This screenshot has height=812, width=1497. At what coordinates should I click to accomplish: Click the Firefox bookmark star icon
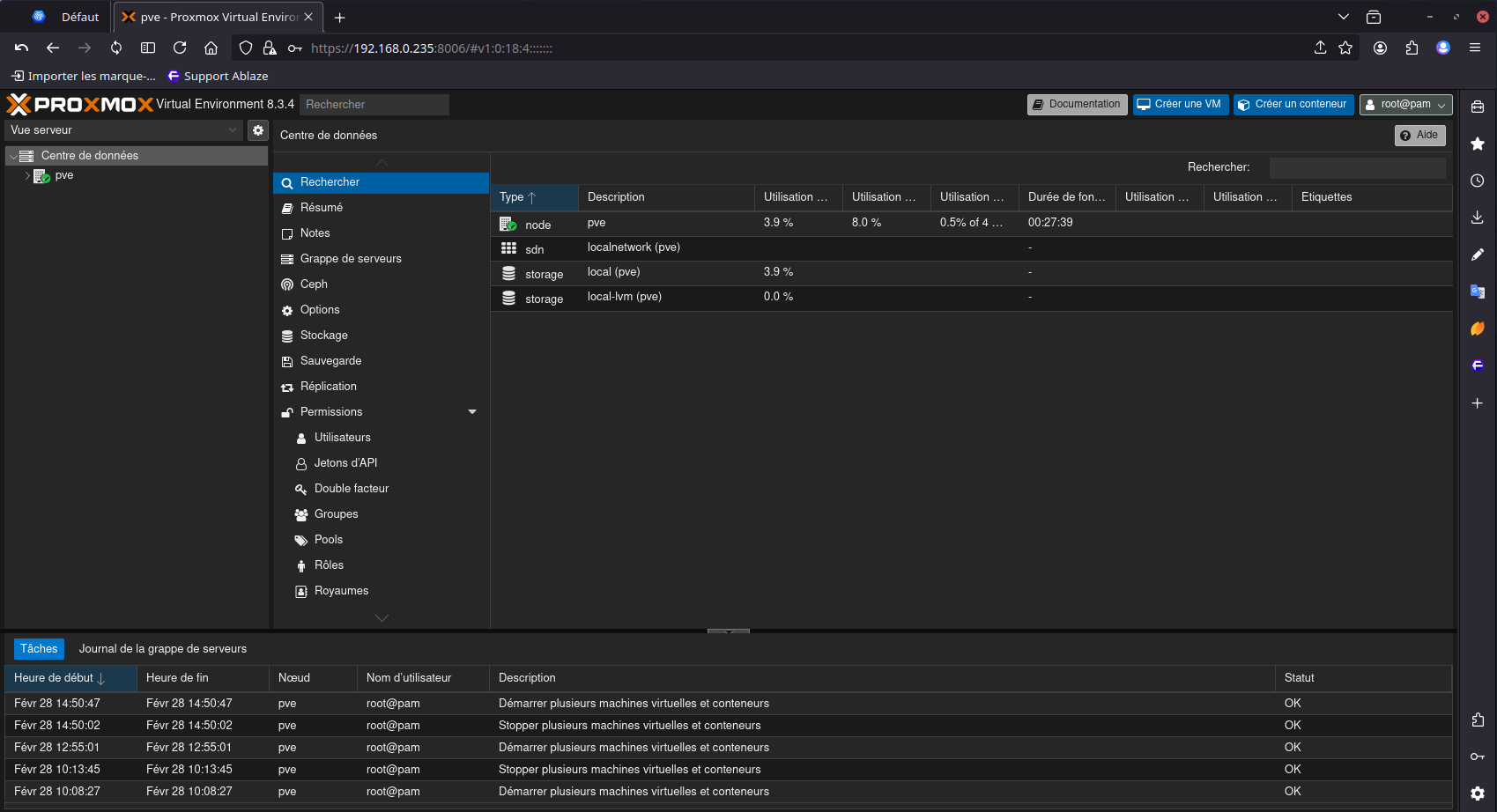point(1345,48)
